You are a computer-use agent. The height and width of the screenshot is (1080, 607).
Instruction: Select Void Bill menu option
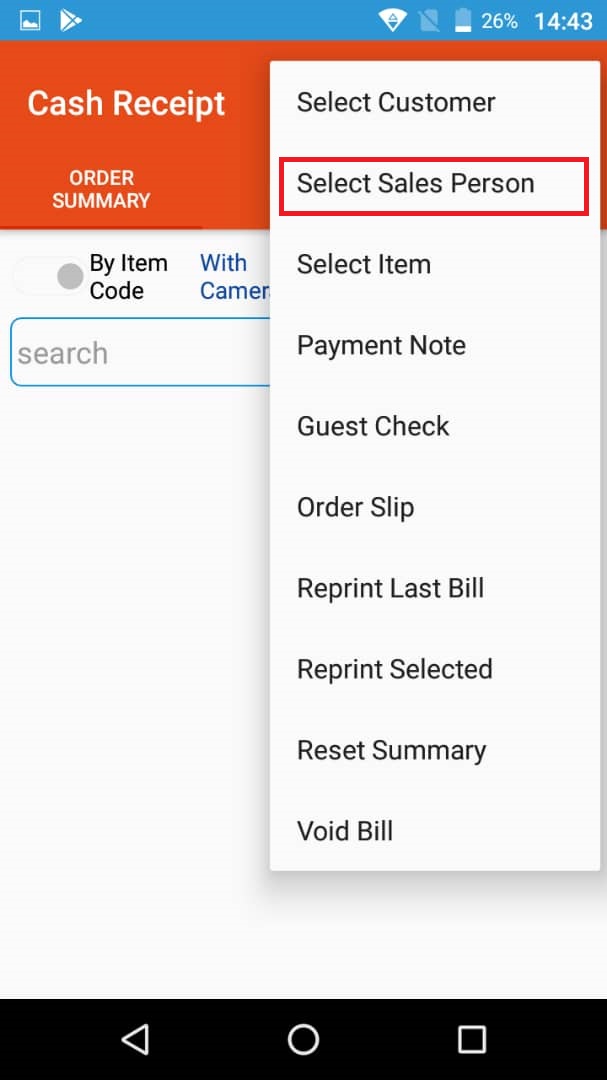pos(345,831)
